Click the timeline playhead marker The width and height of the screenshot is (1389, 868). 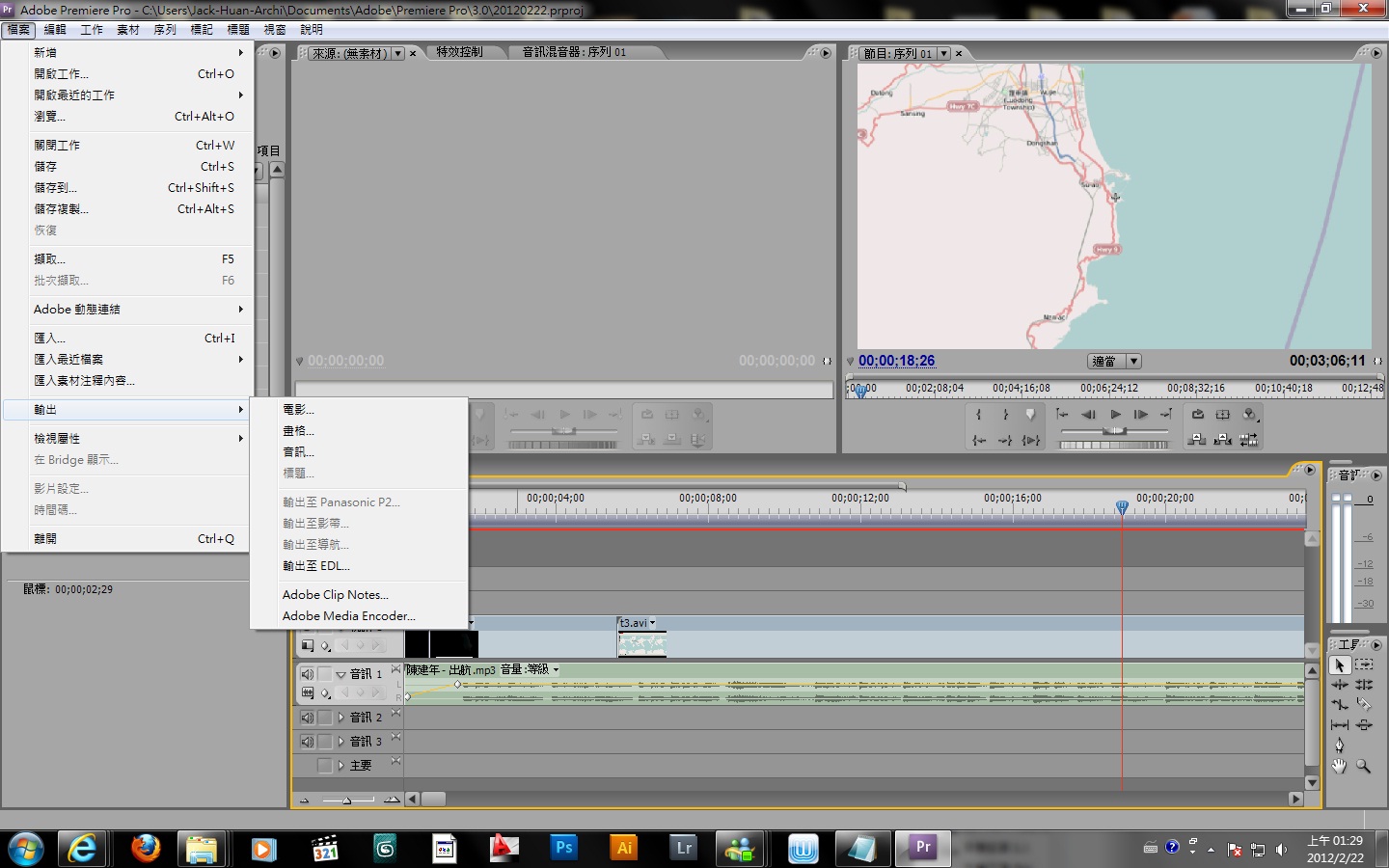point(1122,506)
